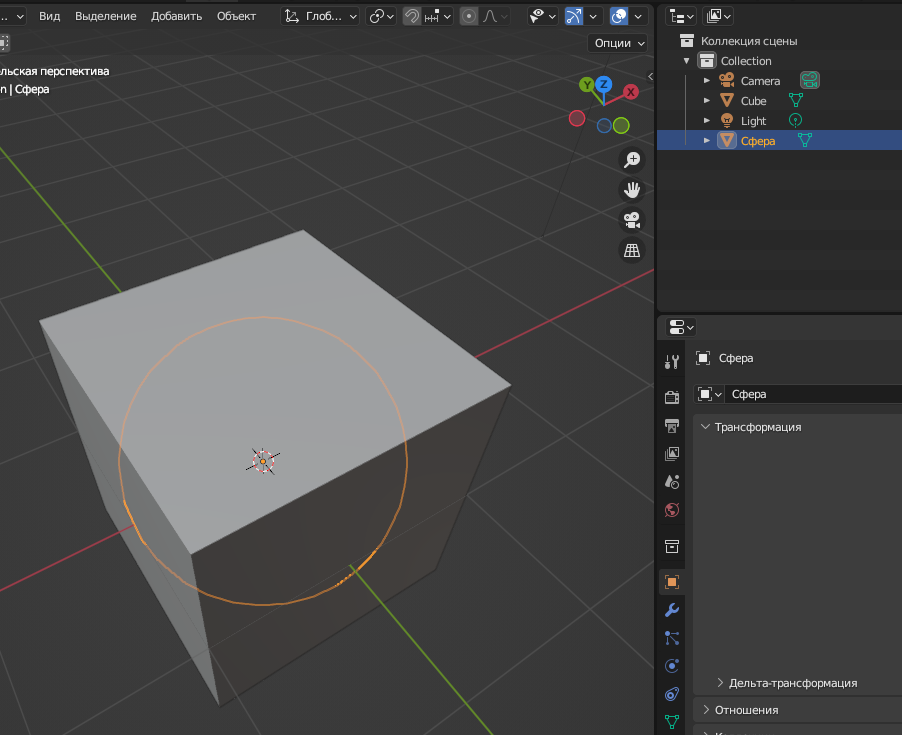902x735 pixels.
Task: Click the Сфера object name field
Action: click(x=813, y=394)
